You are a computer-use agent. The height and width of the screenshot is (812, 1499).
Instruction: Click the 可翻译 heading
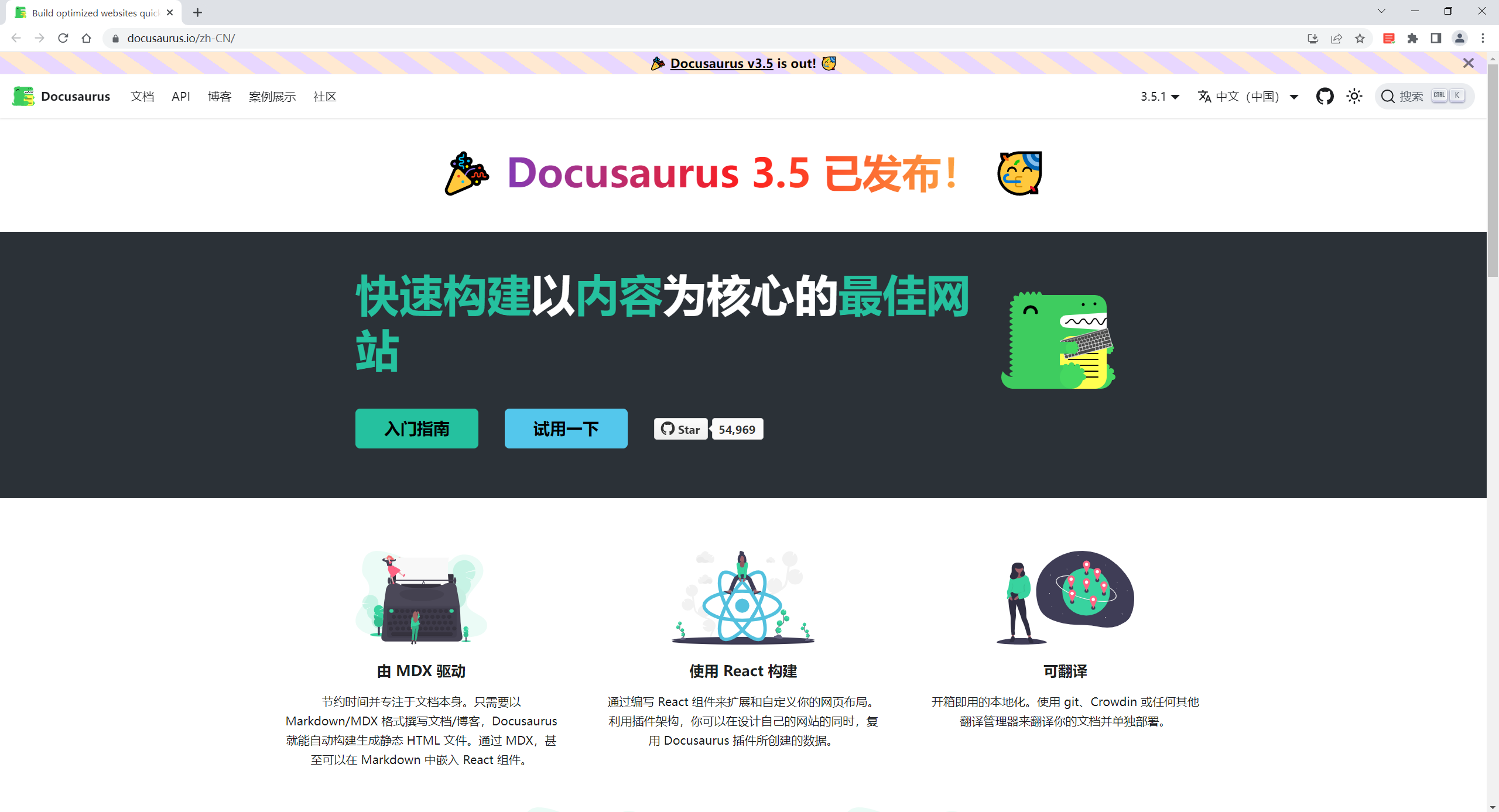(x=1065, y=671)
